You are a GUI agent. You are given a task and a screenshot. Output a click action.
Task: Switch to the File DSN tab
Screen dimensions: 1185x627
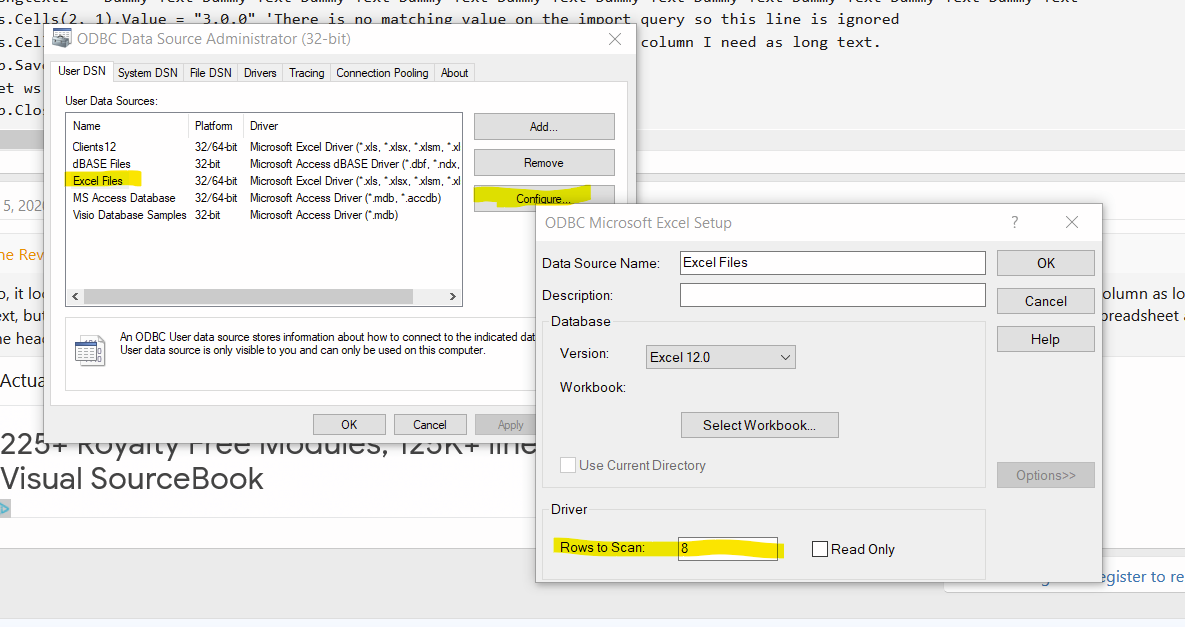click(x=210, y=73)
